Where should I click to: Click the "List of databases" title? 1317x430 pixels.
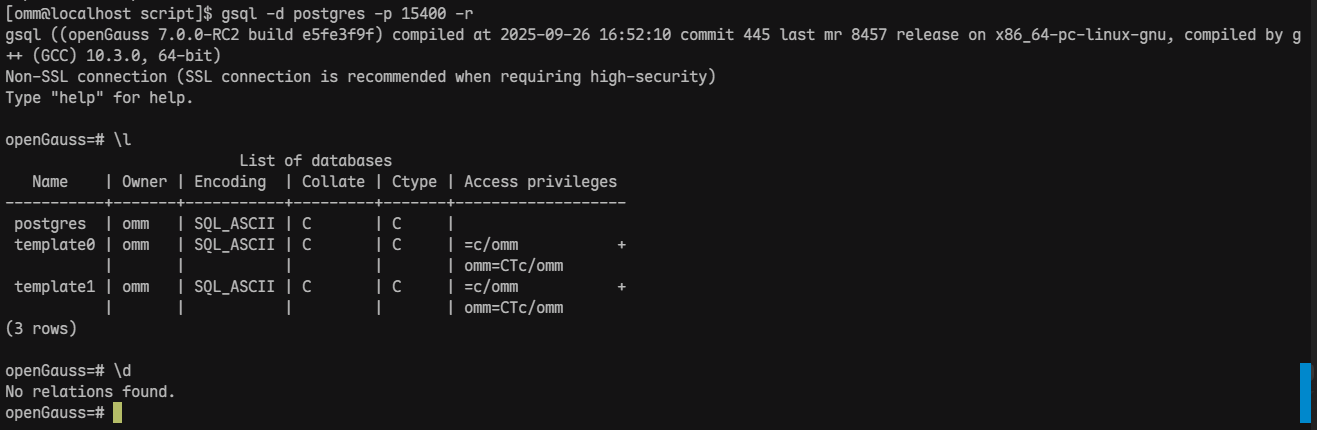[315, 161]
